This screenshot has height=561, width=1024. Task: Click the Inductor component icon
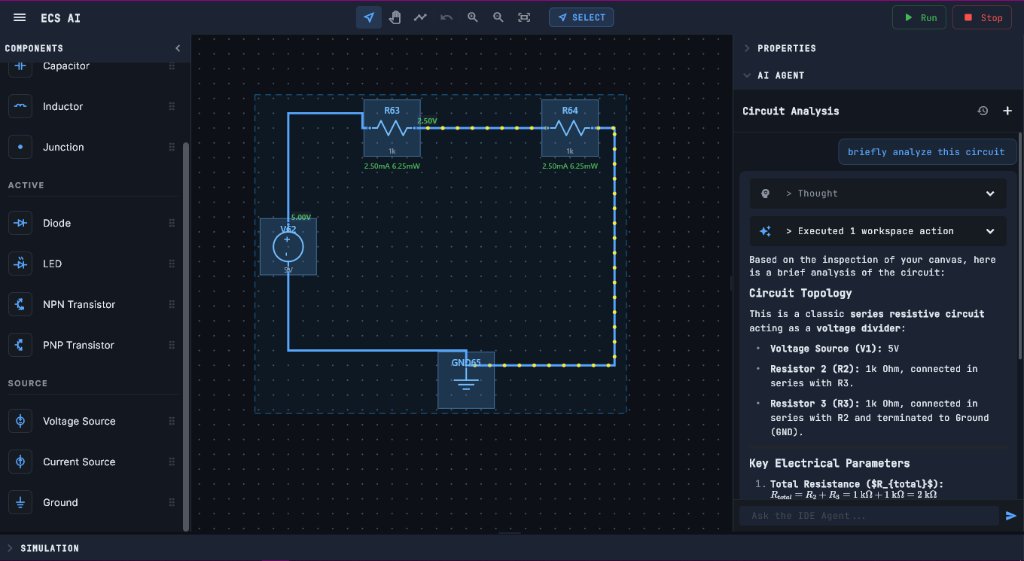(x=20, y=106)
